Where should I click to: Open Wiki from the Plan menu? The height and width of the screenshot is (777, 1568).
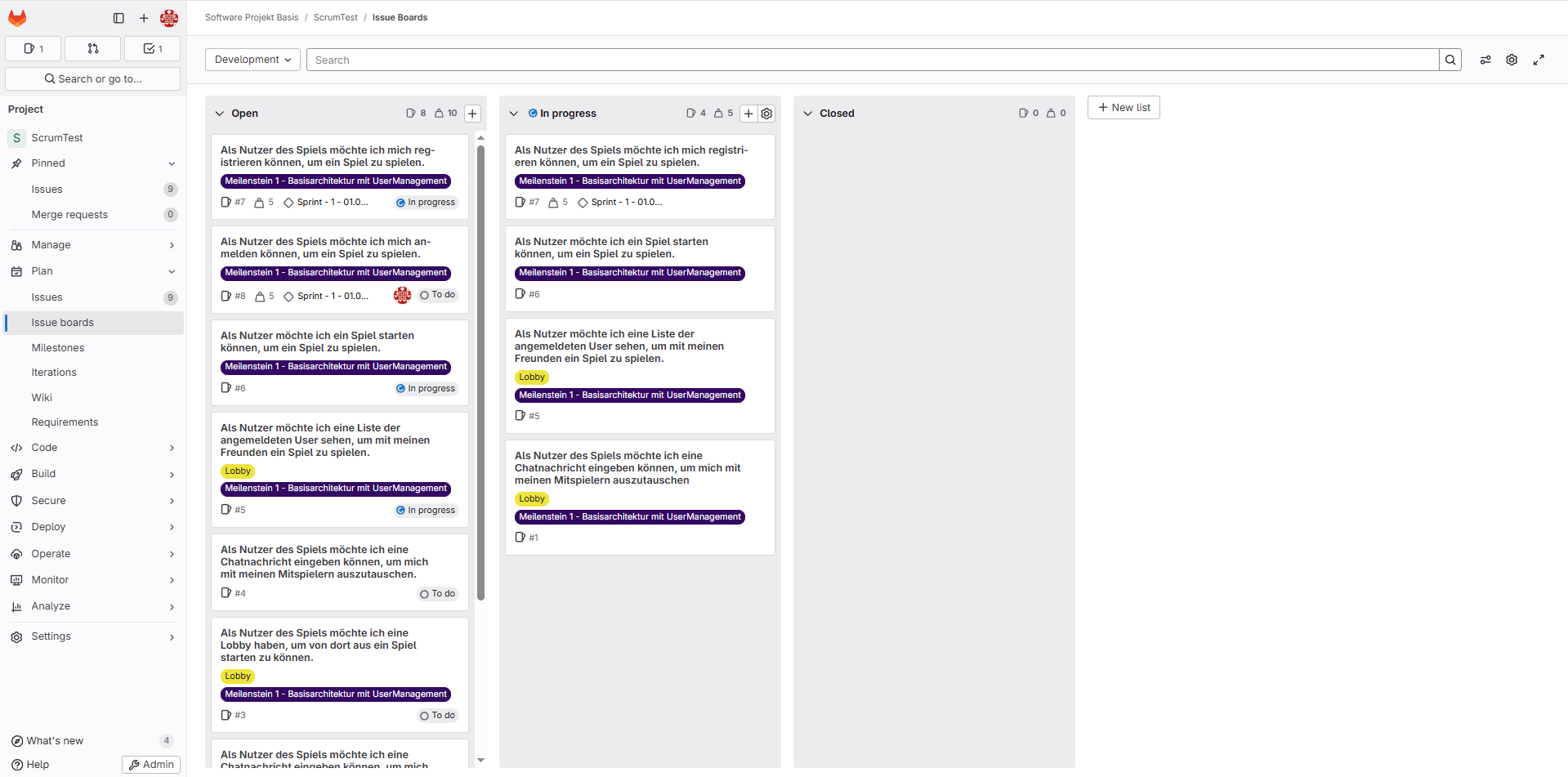click(x=42, y=398)
